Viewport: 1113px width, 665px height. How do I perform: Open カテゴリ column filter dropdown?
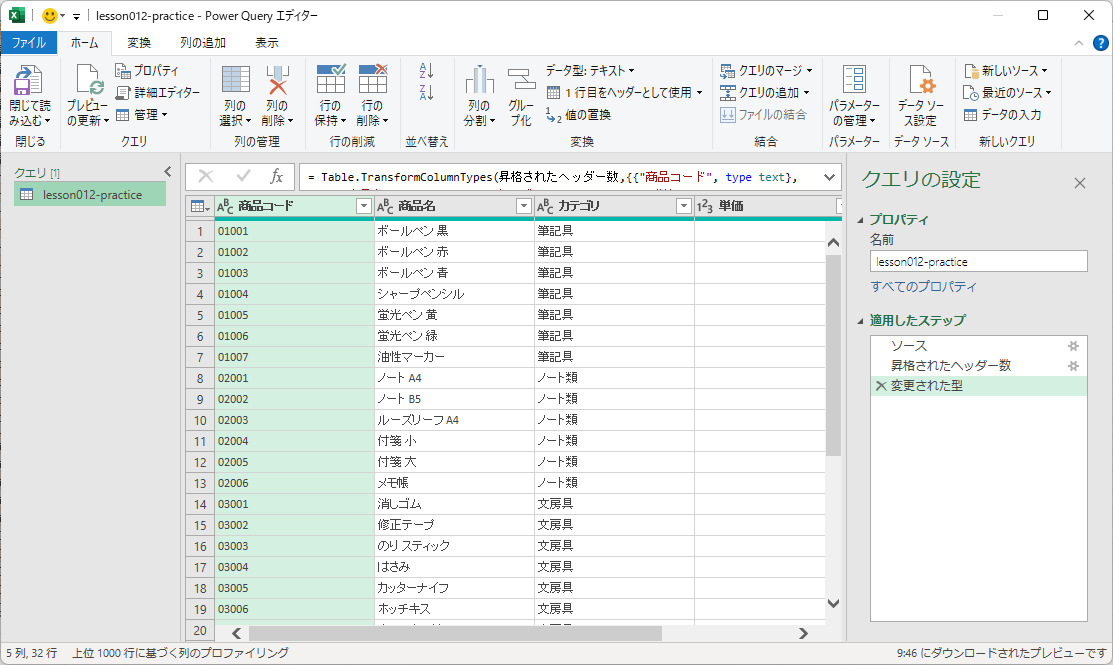point(684,207)
